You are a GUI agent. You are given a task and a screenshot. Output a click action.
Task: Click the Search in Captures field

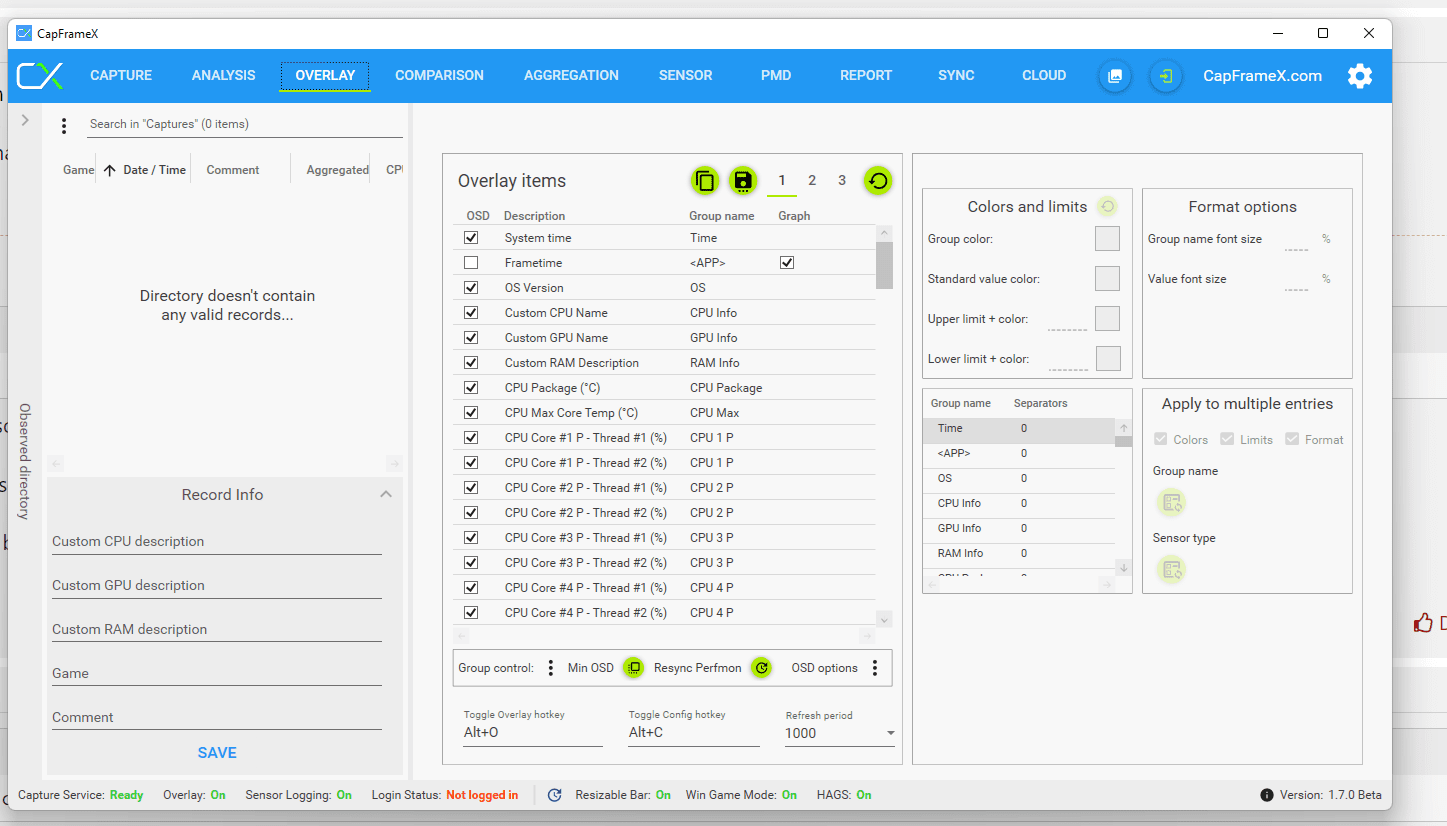[x=245, y=125]
